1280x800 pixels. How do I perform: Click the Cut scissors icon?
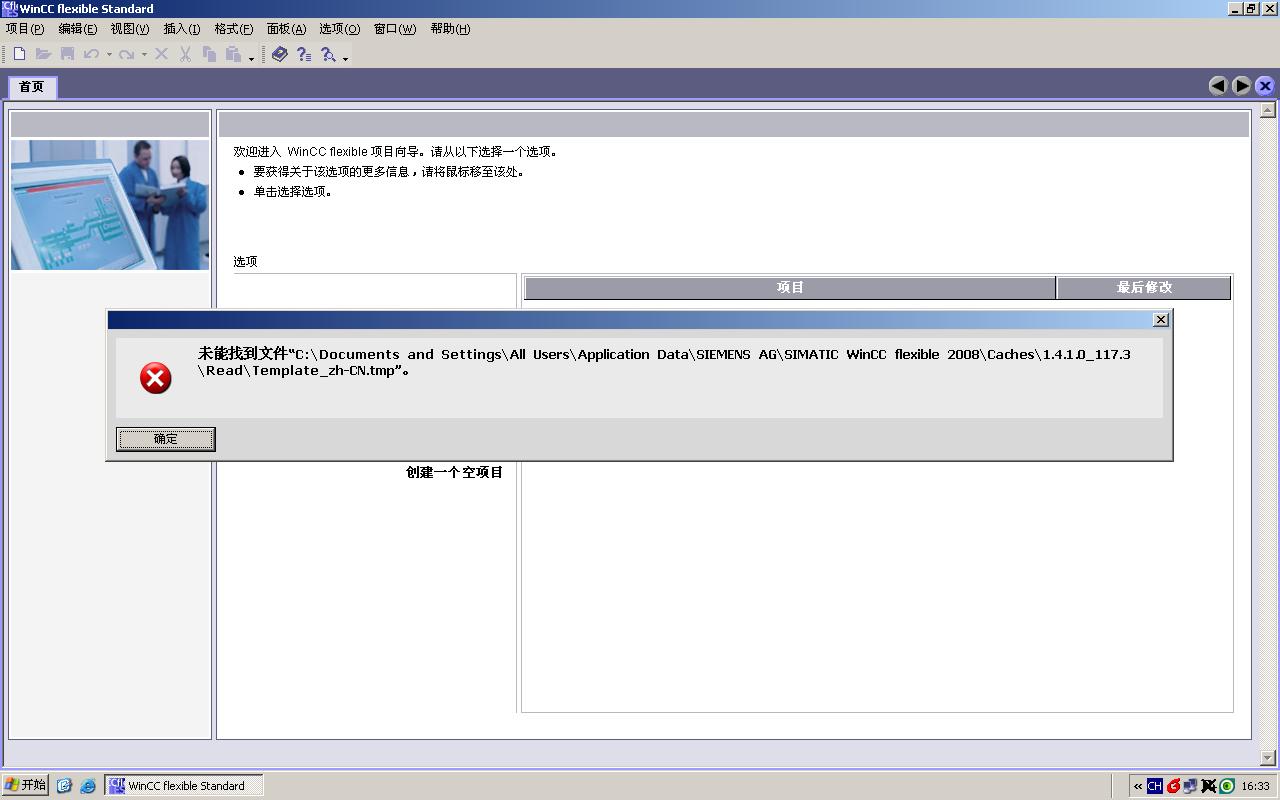point(185,54)
